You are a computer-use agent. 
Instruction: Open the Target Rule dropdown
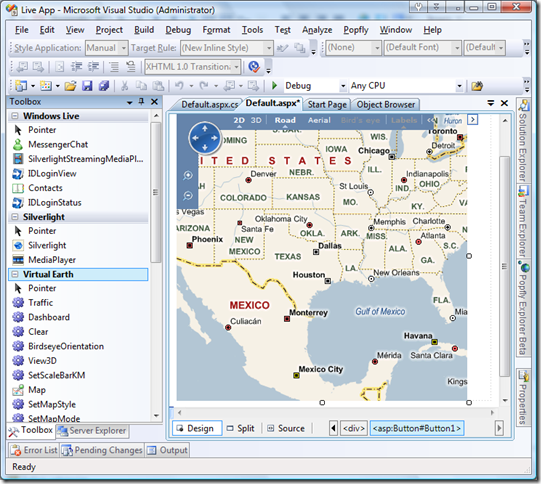(268, 48)
